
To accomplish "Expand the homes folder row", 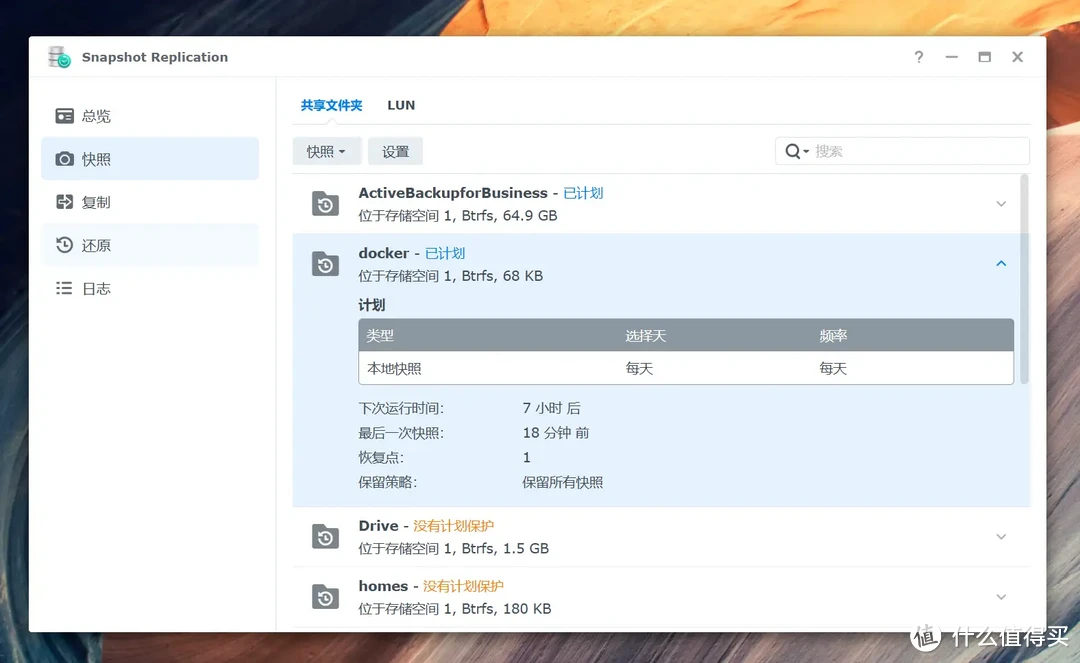I will [x=1001, y=596].
